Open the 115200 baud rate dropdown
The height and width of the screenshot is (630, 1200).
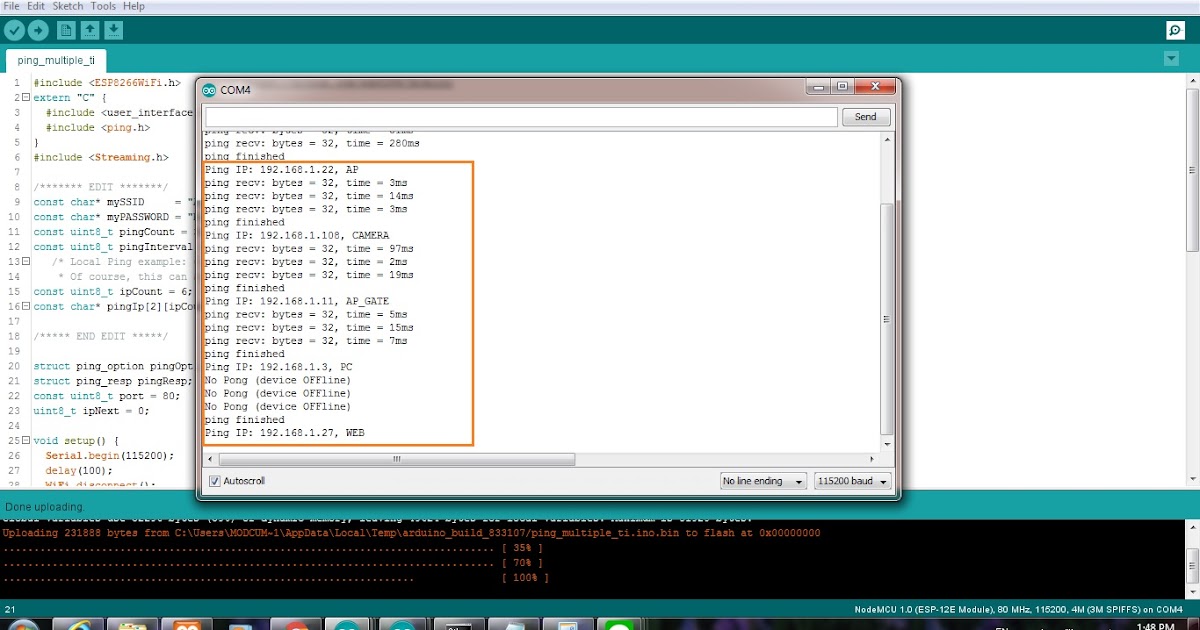tap(852, 481)
